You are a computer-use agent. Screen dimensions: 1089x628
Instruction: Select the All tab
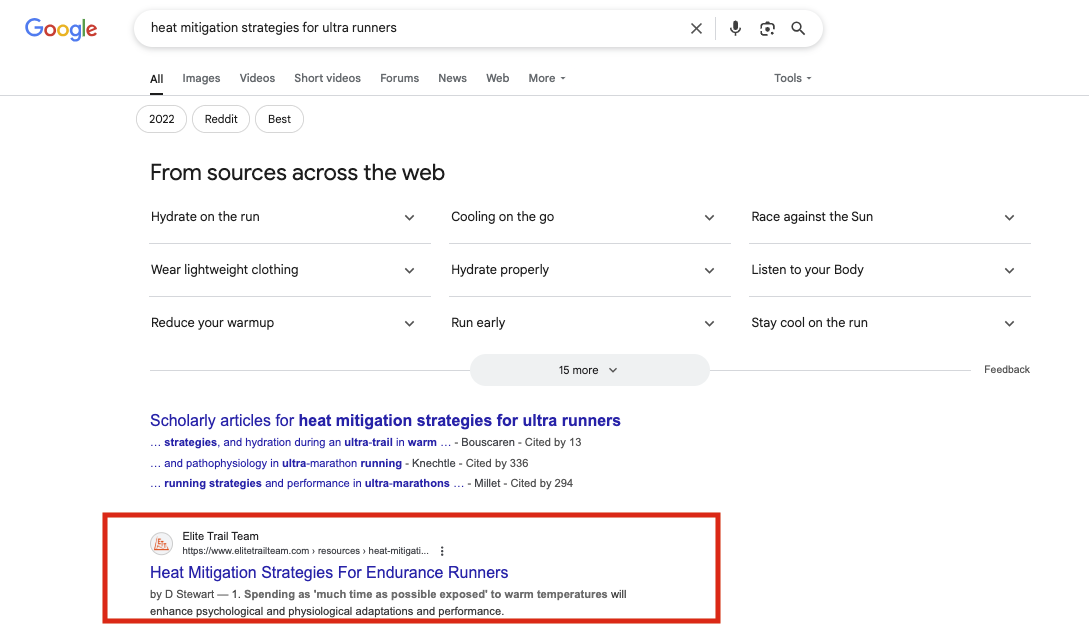[x=157, y=79]
